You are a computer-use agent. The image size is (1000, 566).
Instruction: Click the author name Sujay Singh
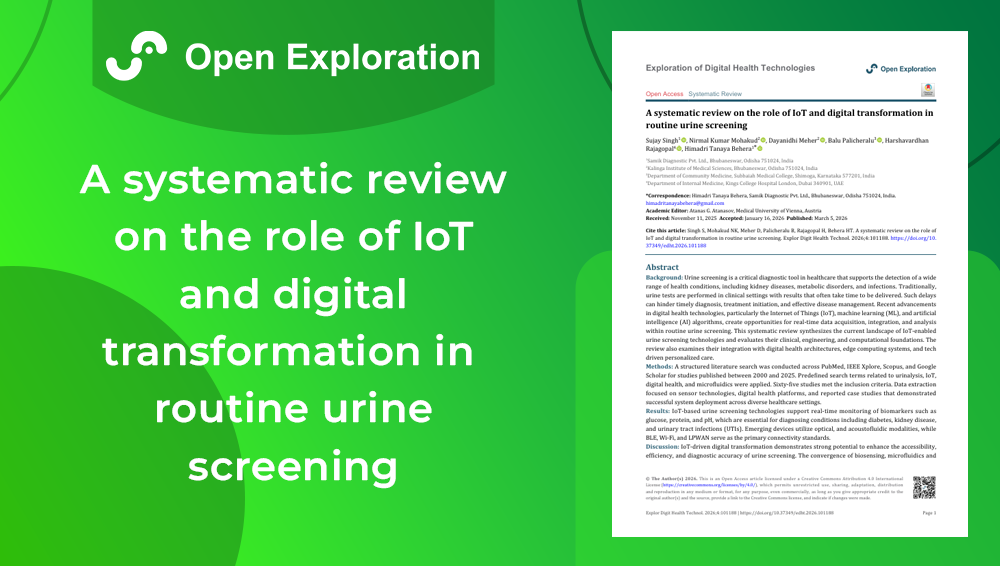(x=661, y=140)
